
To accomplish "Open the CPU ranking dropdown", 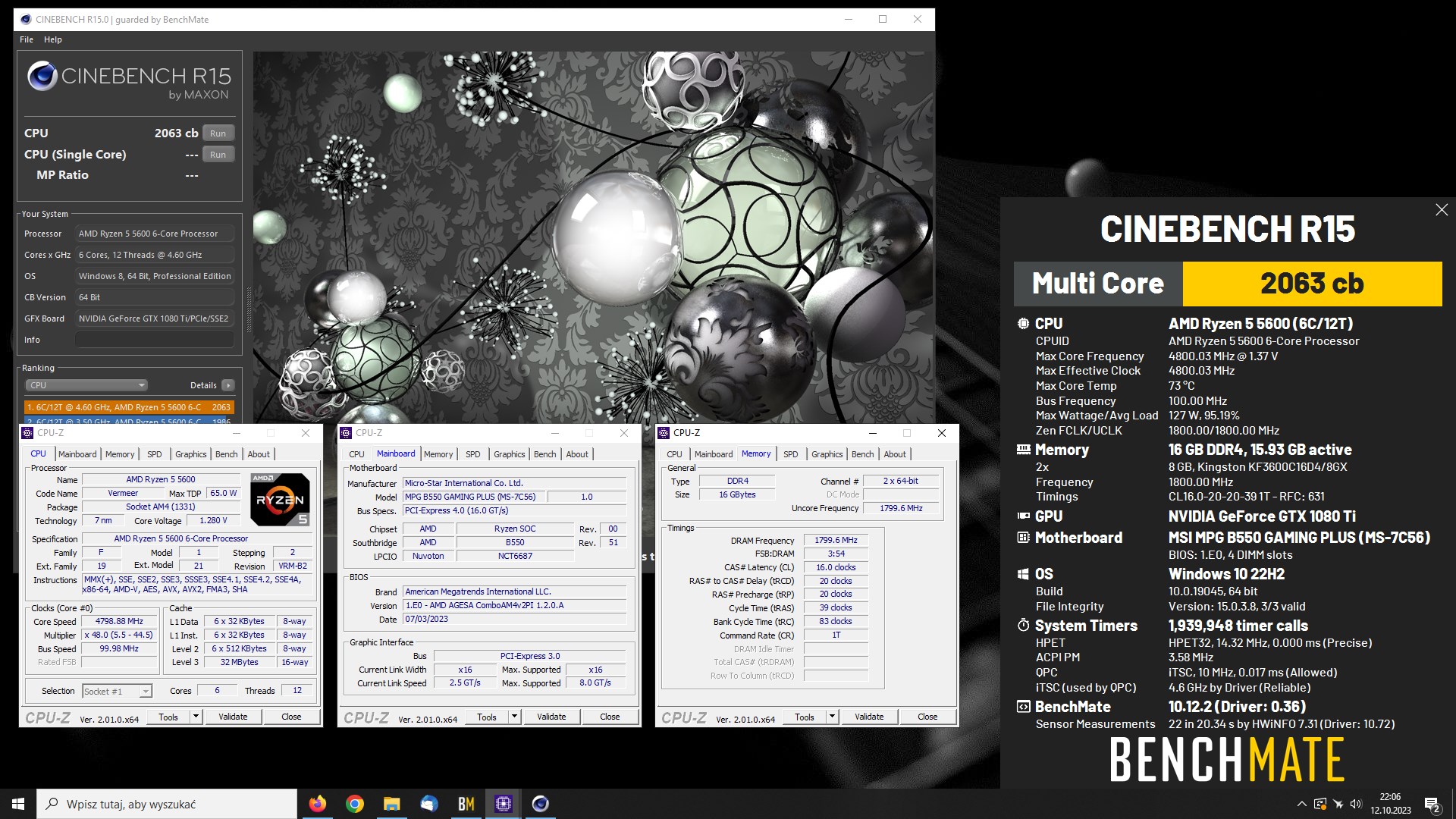I will (86, 385).
